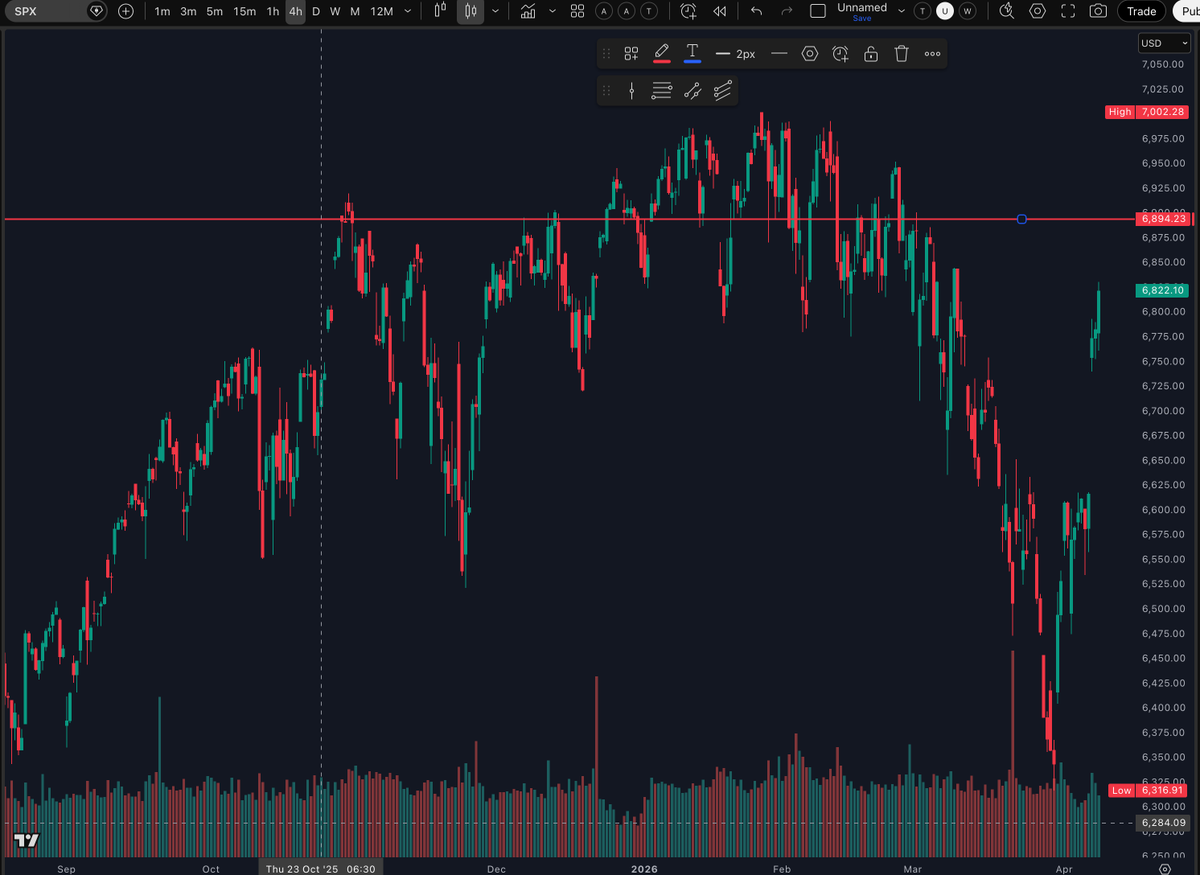The height and width of the screenshot is (875, 1200).
Task: Open quick search with the magnifier-lightning icon
Action: (x=1006, y=11)
